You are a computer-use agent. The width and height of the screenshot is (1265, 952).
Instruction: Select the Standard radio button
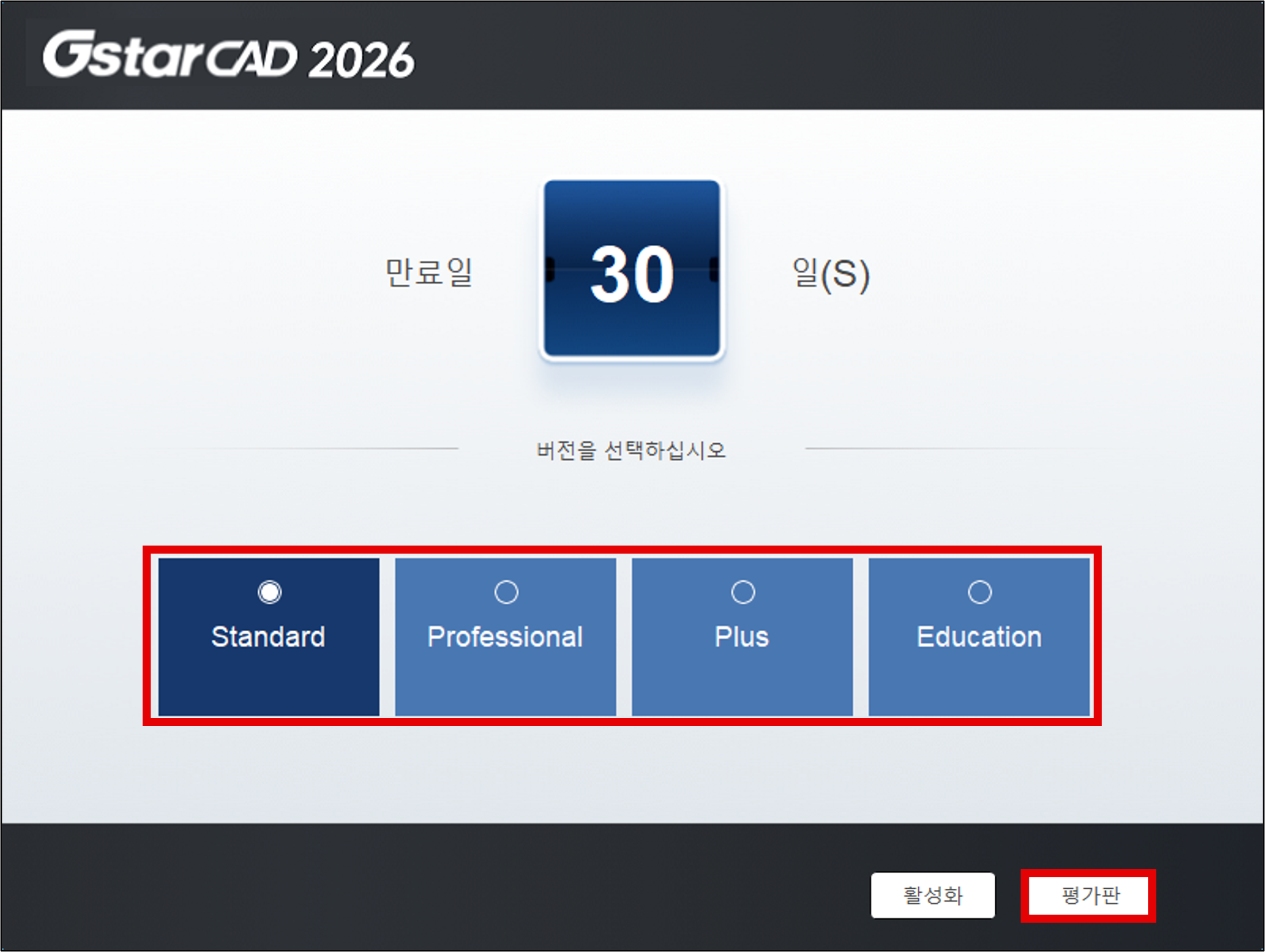pyautogui.click(x=269, y=592)
